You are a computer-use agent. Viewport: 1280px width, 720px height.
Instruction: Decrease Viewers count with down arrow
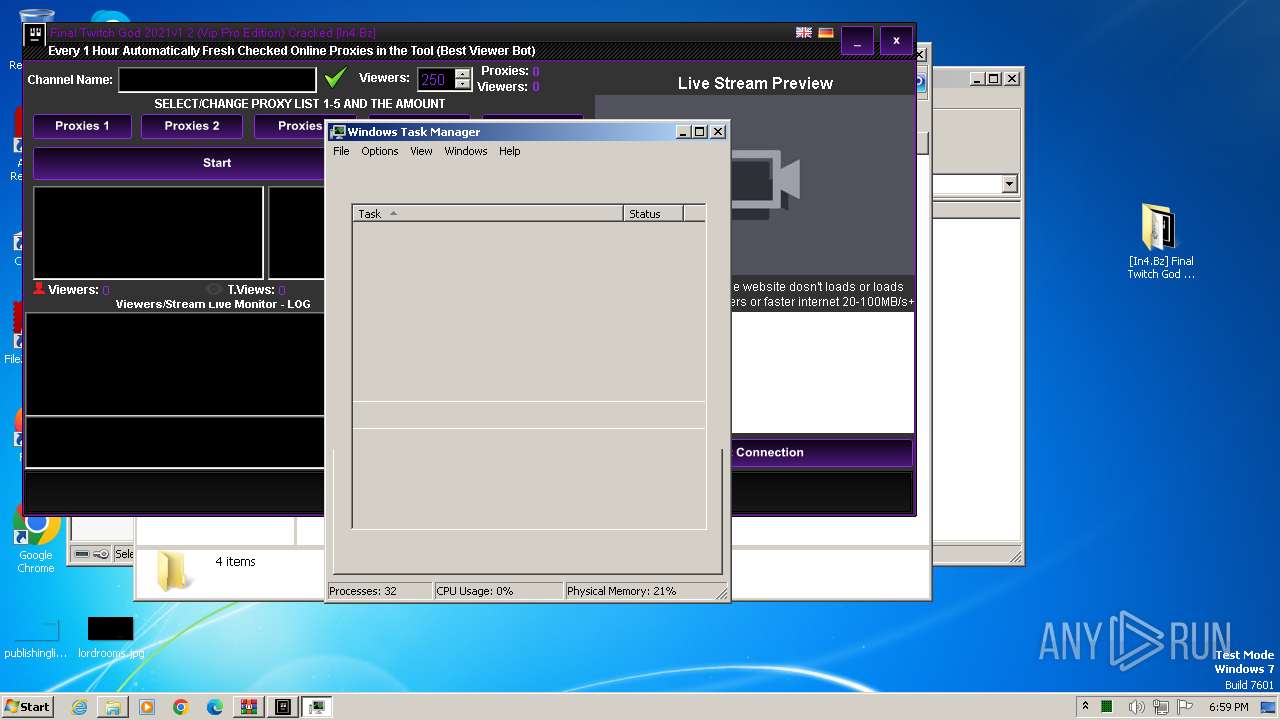(462, 85)
